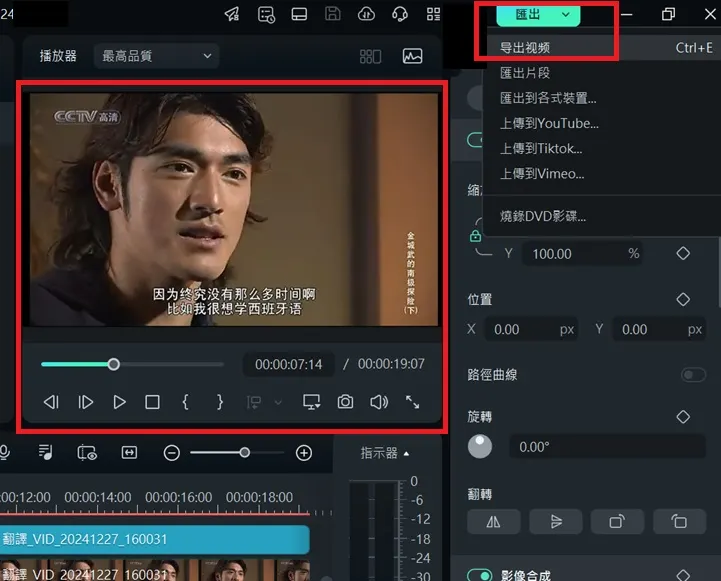This screenshot has width=721, height=581.
Task: Step forward one frame
Action: click(x=85, y=402)
